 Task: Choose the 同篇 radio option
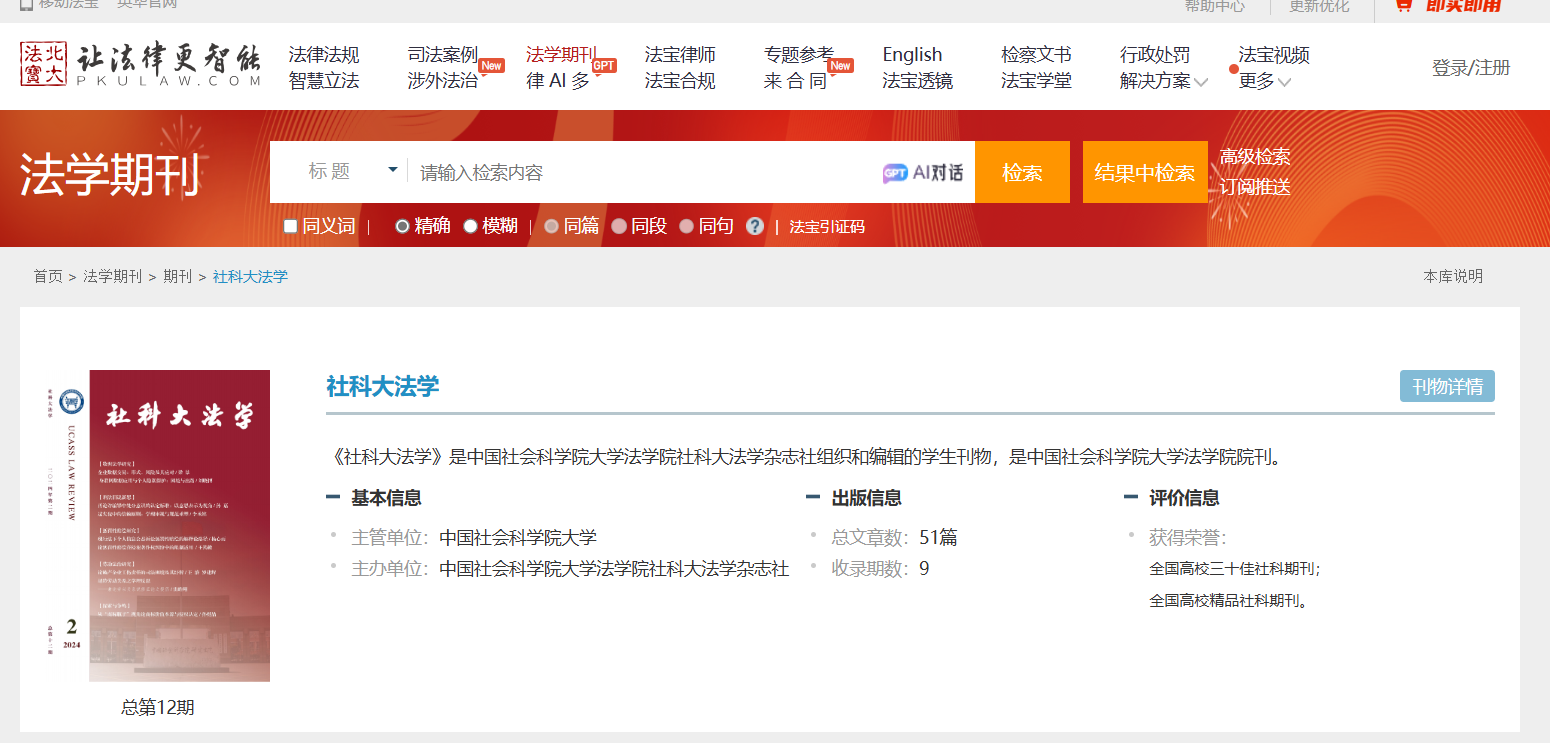[x=551, y=226]
